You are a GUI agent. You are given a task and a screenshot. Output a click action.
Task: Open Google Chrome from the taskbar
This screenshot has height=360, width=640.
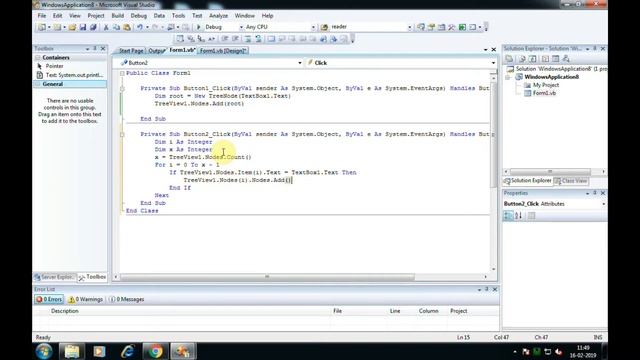click(x=155, y=351)
